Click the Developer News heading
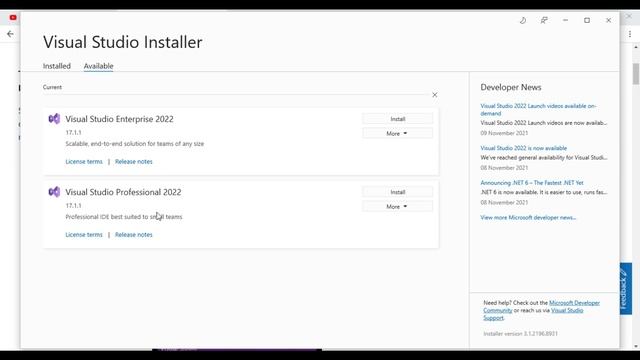This screenshot has width=640, height=360. (511, 87)
